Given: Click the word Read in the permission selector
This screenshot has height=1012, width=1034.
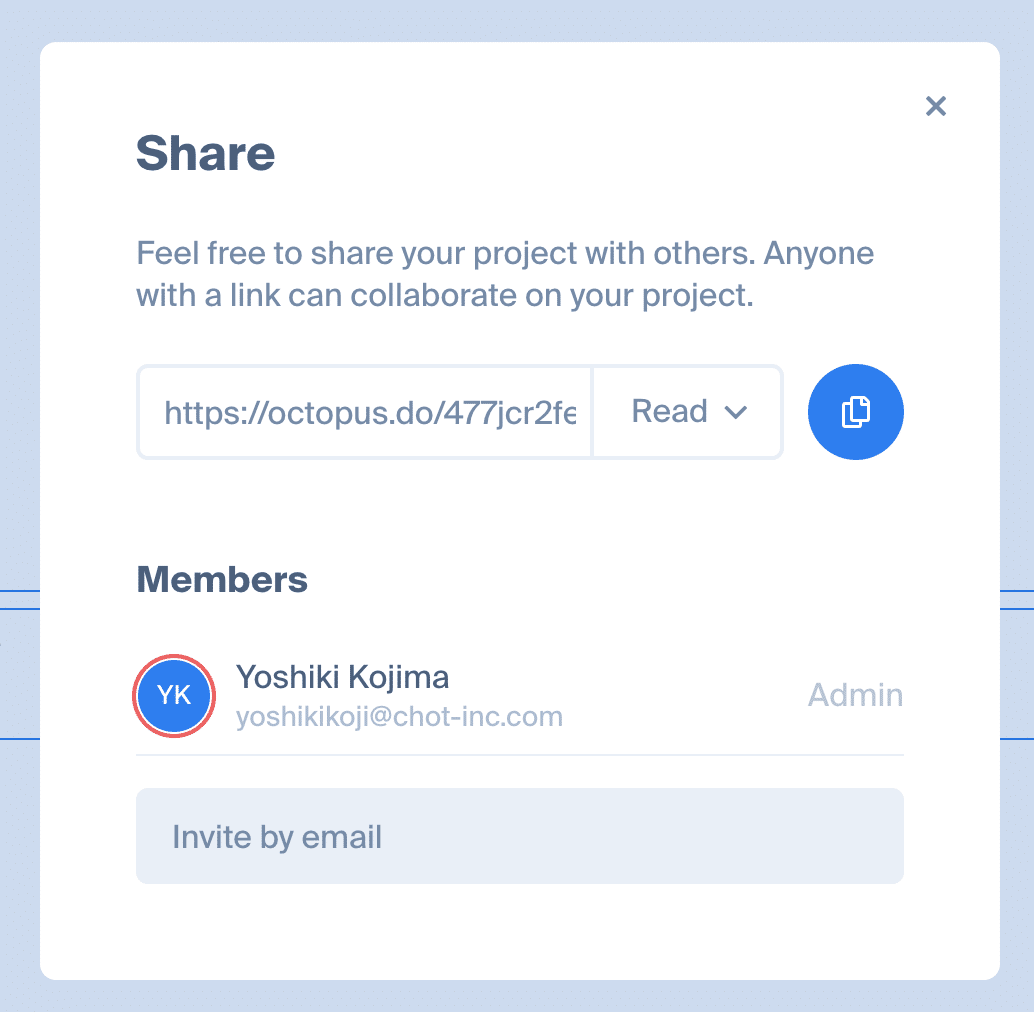Looking at the screenshot, I should 669,411.
